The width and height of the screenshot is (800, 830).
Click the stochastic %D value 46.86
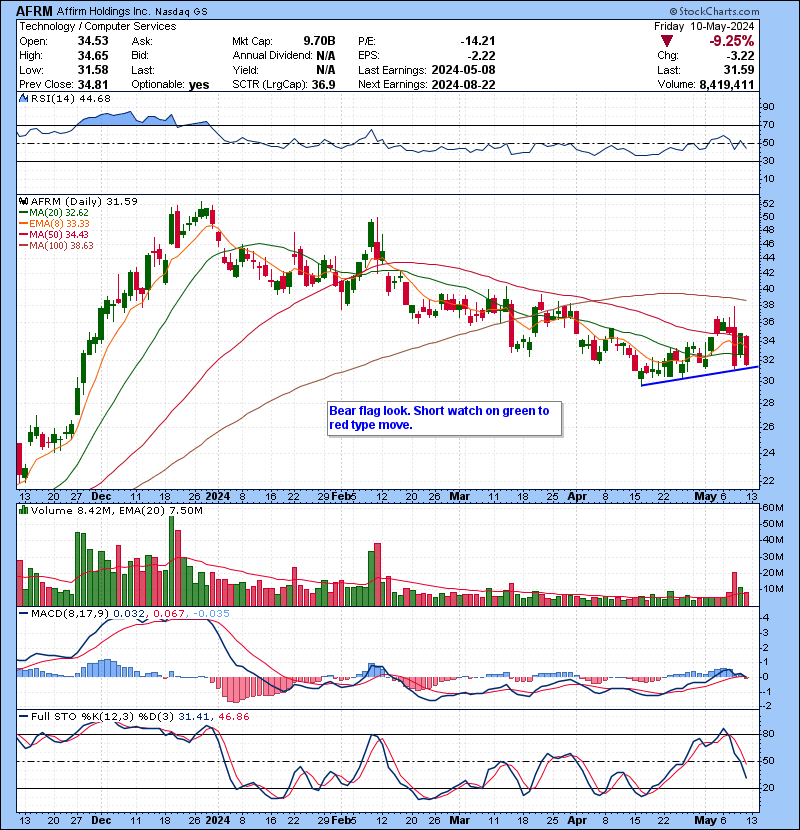point(232,716)
